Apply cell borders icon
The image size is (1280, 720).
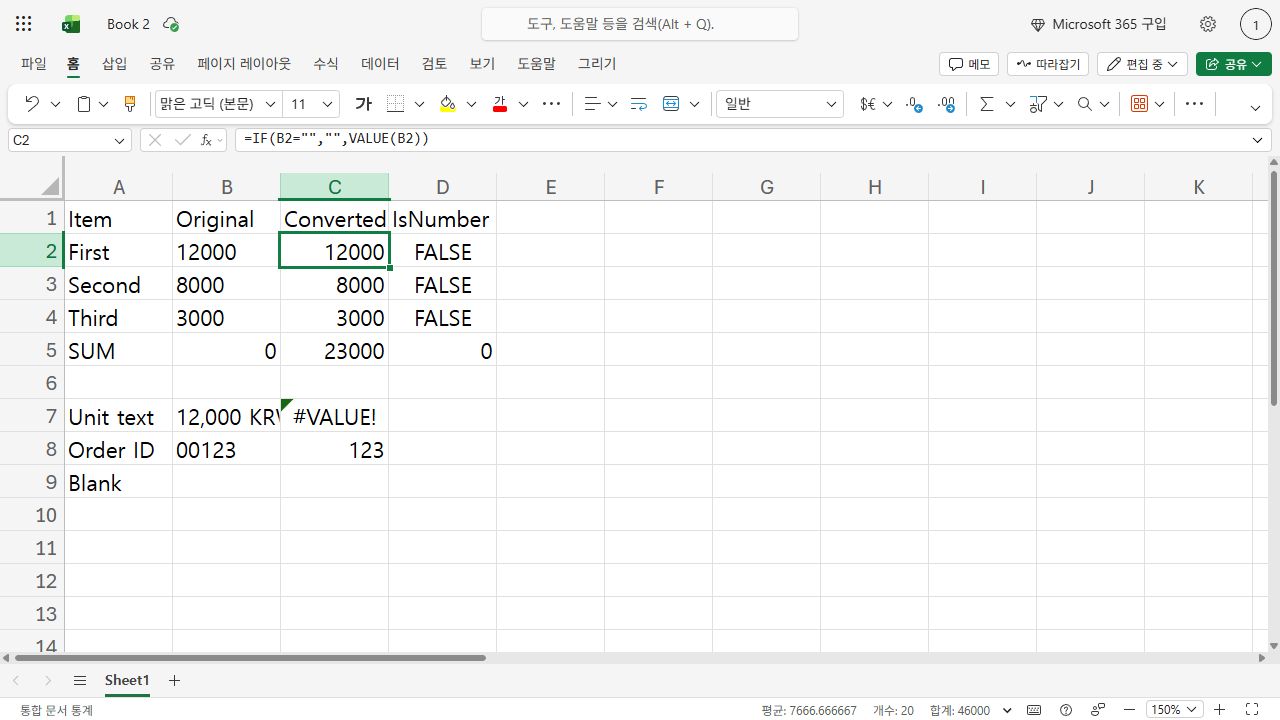(x=396, y=104)
